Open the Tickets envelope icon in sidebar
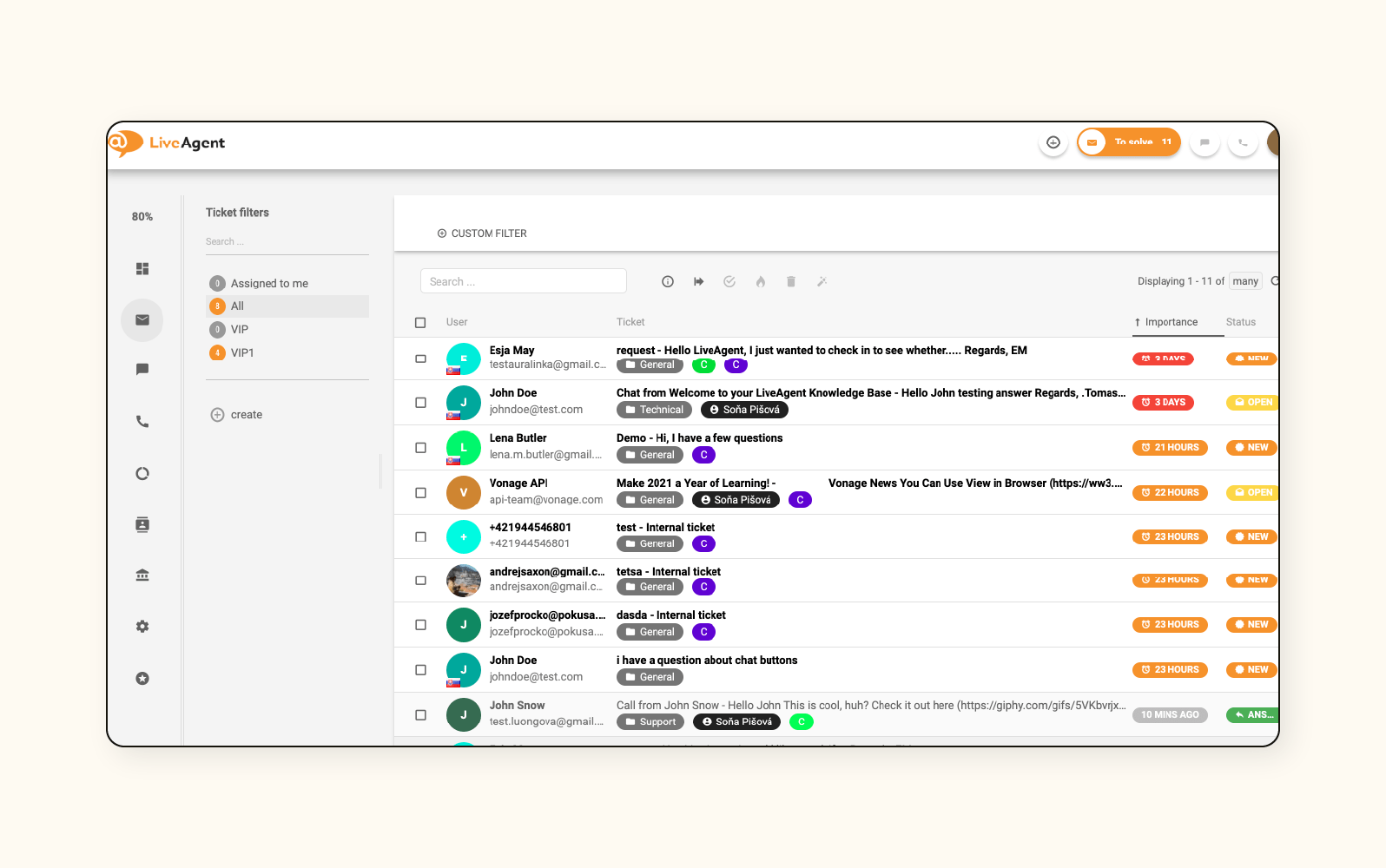Viewport: 1386px width, 868px height. click(142, 320)
